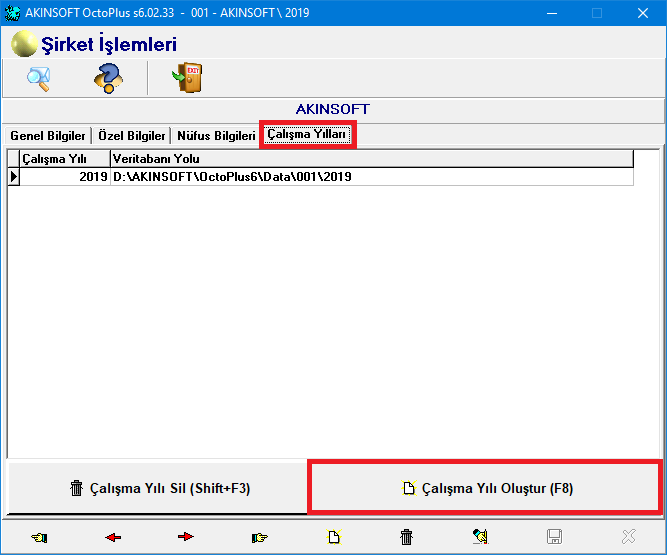
Task: Jump to last record hand icon
Action: tap(260, 537)
